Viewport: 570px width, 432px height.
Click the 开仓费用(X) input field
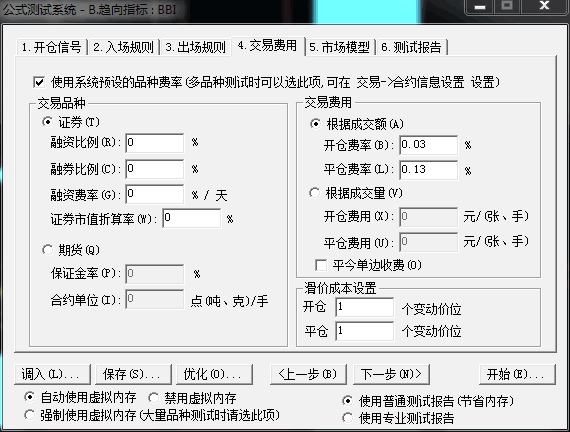pos(429,217)
